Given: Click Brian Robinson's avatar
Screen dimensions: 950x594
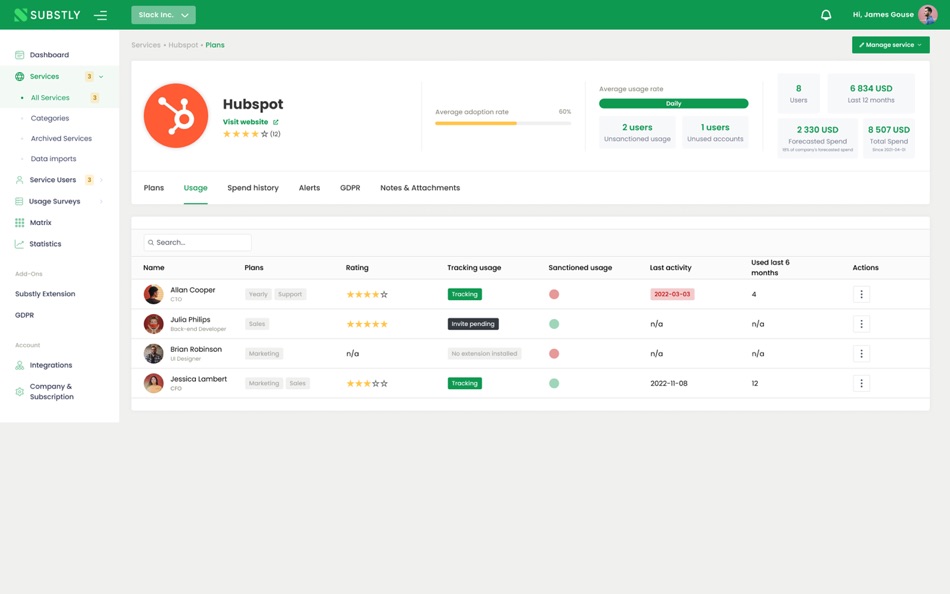Looking at the screenshot, I should click(153, 353).
